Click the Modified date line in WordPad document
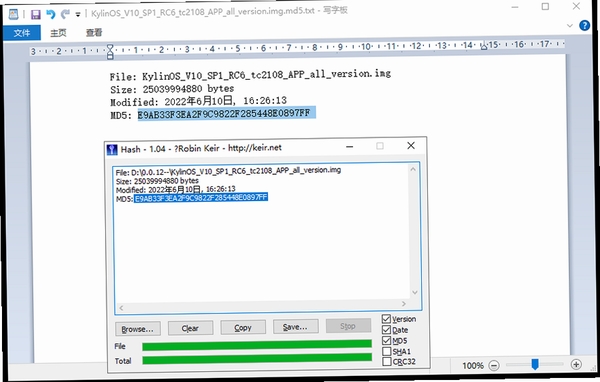This screenshot has width=600, height=382. pos(198,101)
